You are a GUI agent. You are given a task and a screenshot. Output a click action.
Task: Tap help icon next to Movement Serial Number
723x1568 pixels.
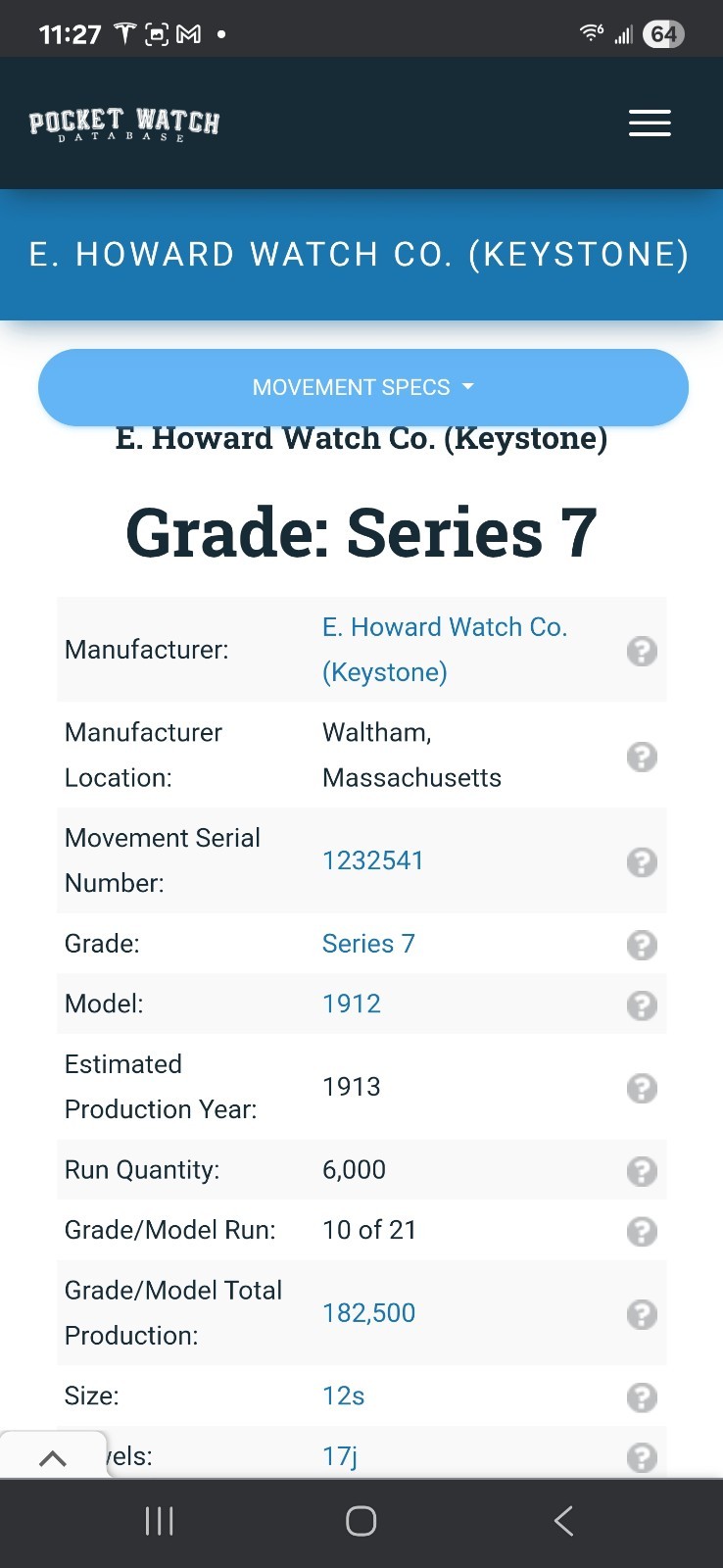tap(642, 862)
